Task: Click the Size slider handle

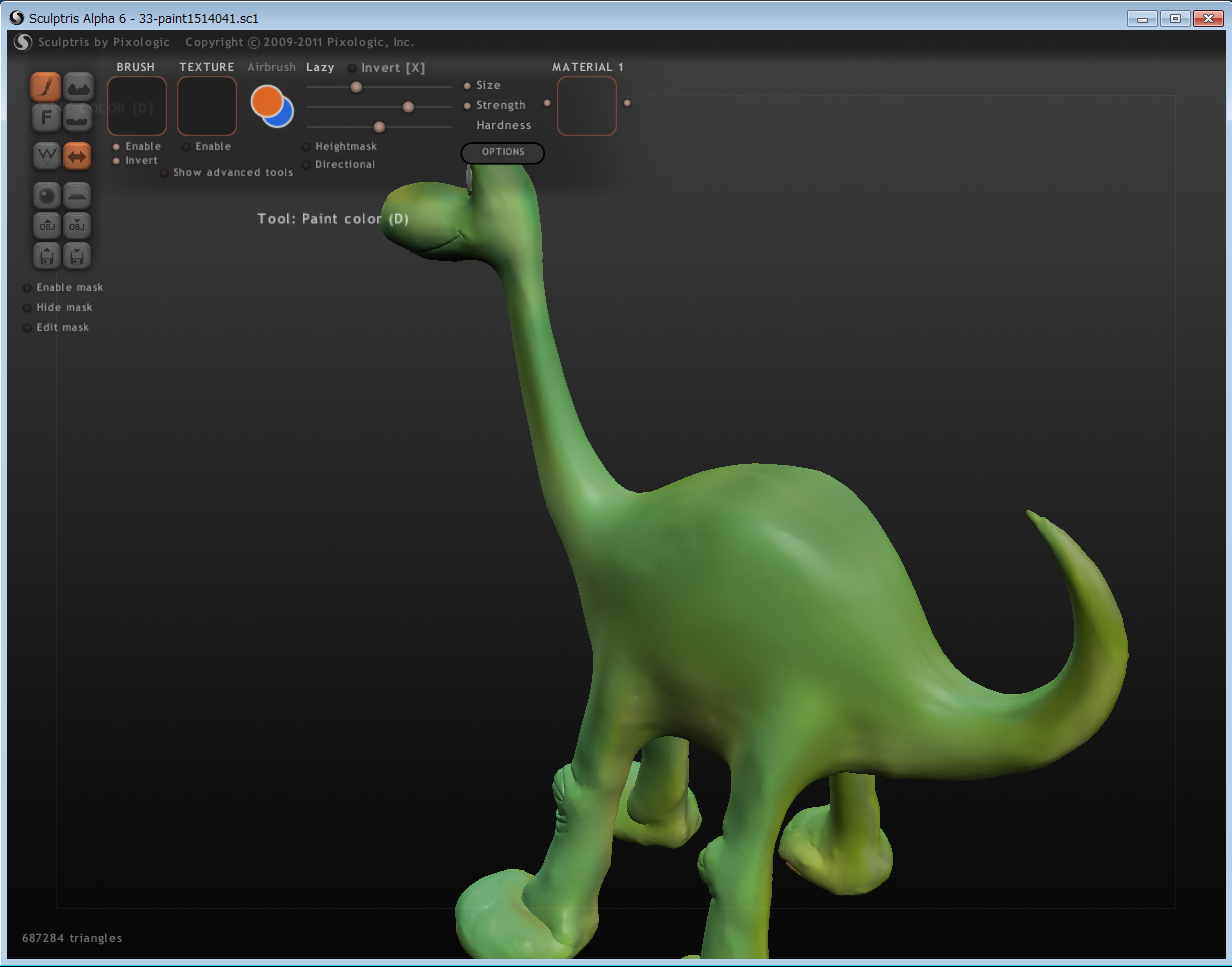Action: [x=356, y=87]
